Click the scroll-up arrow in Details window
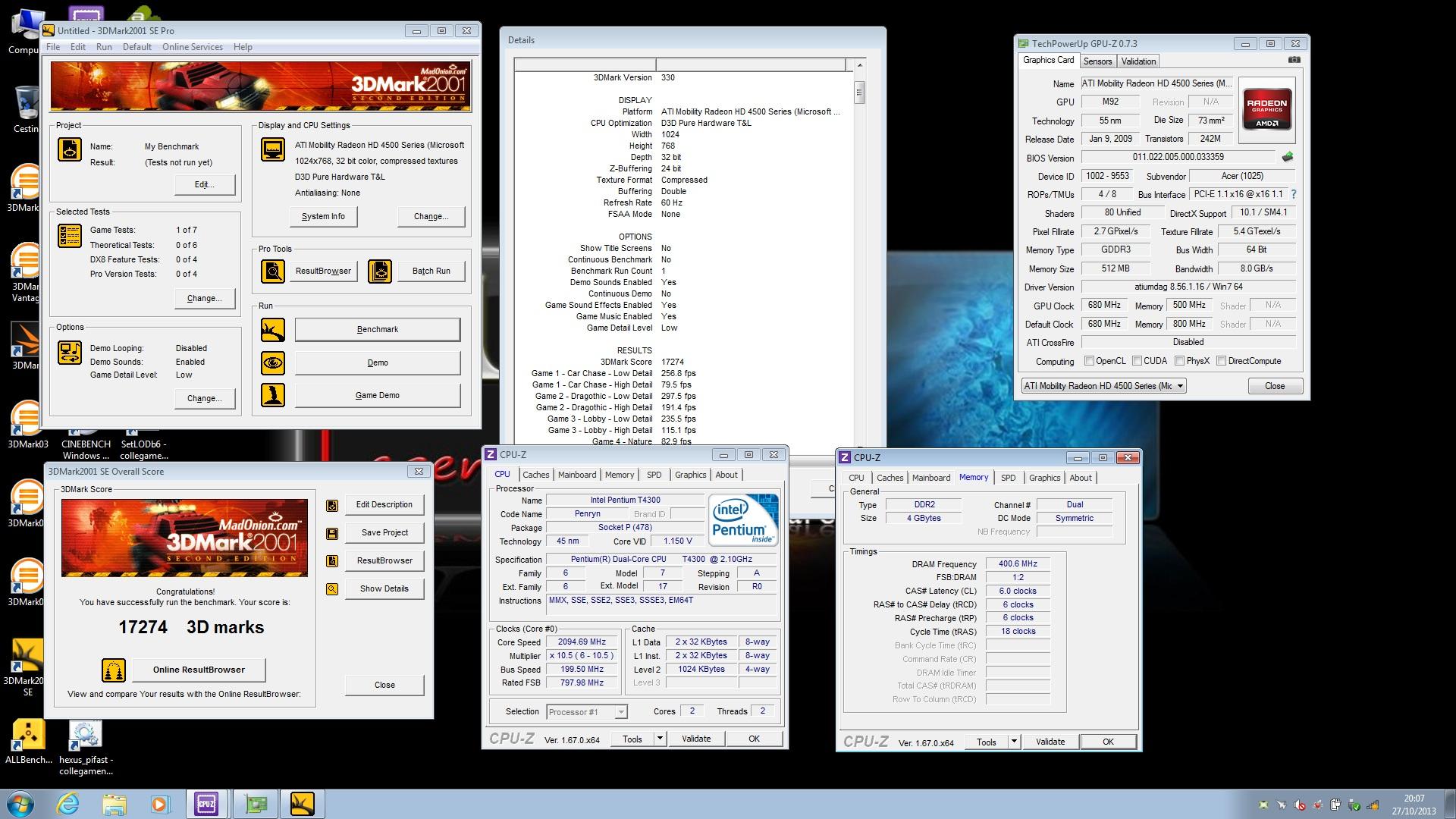This screenshot has width=1456, height=819. click(x=859, y=66)
